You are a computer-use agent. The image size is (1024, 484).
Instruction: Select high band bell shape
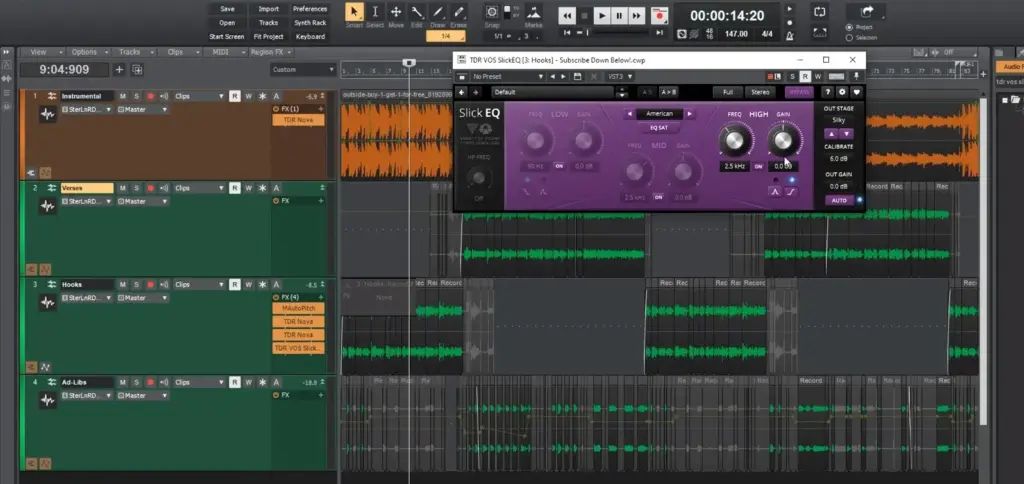(x=775, y=192)
